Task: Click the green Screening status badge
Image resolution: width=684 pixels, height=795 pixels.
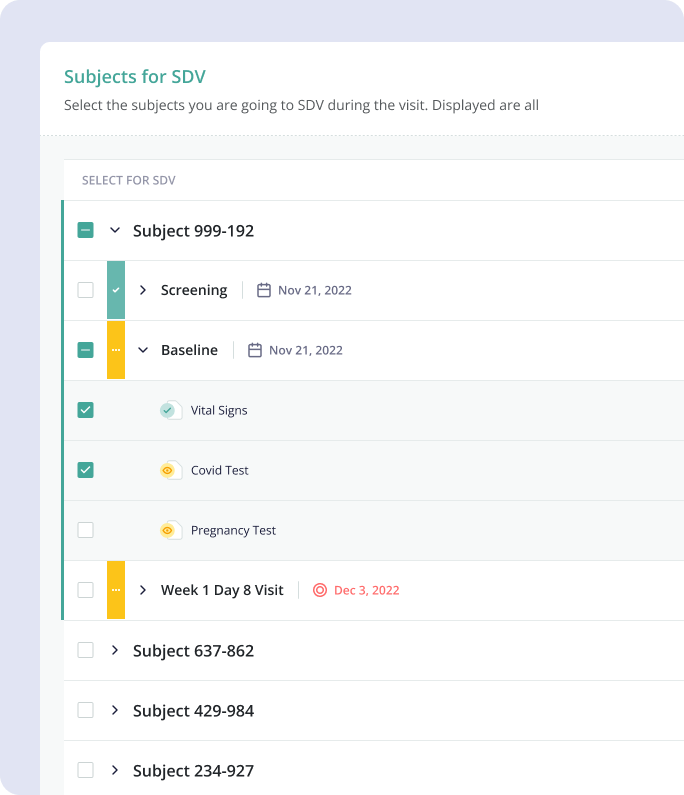Action: (x=116, y=290)
